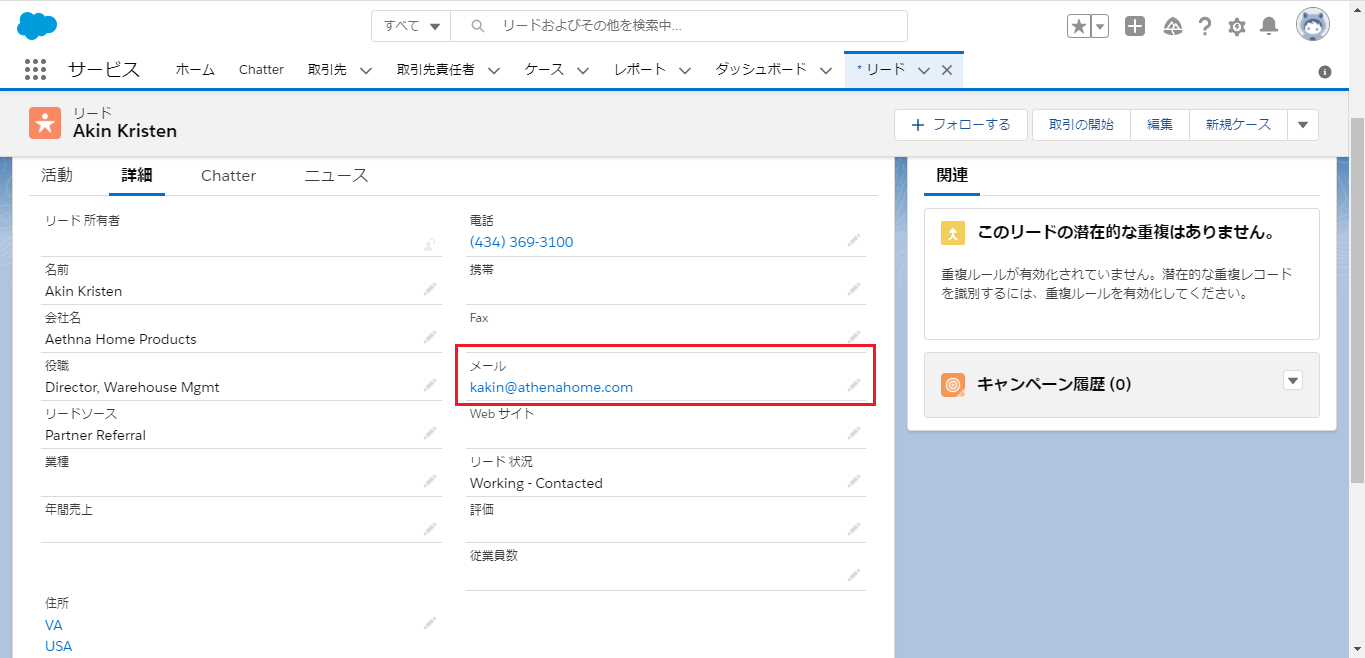The width and height of the screenshot is (1365, 658).
Task: Switch to the 活動 tab
Action: pos(57,175)
